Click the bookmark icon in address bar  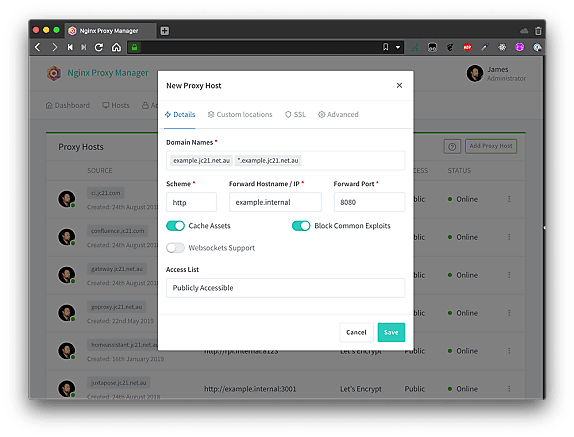[385, 47]
